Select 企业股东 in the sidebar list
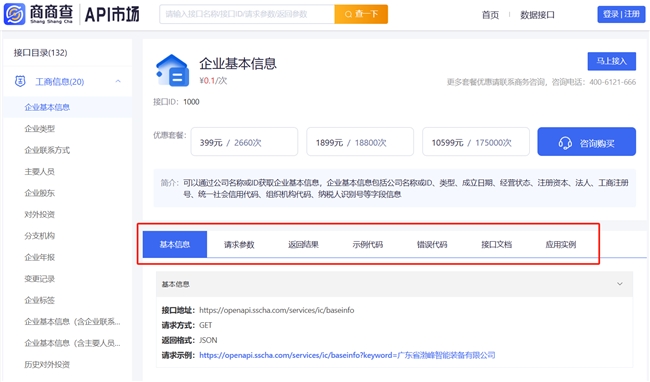This screenshot has width=650, height=382. pos(40,193)
